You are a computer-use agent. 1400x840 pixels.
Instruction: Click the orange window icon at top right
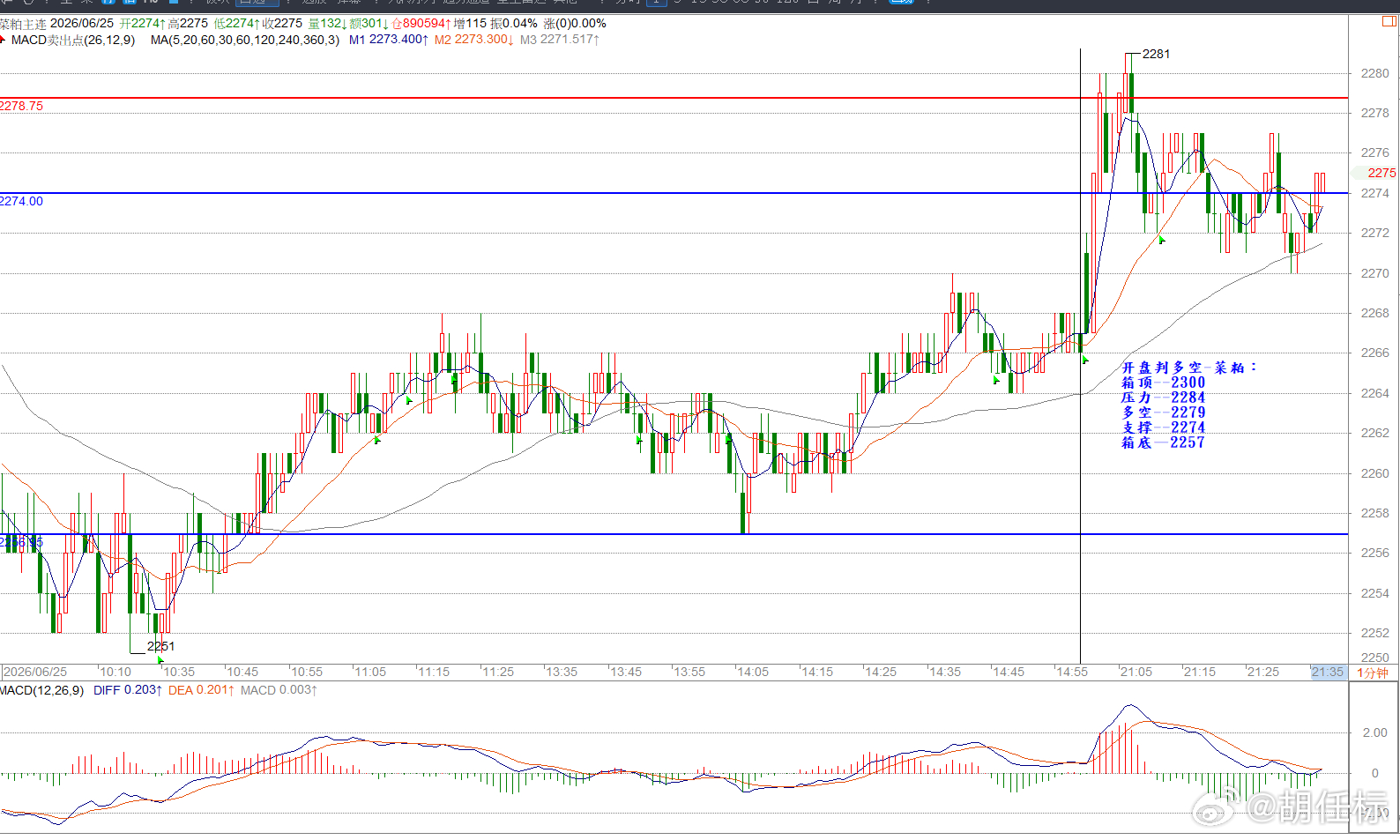pos(1389,23)
